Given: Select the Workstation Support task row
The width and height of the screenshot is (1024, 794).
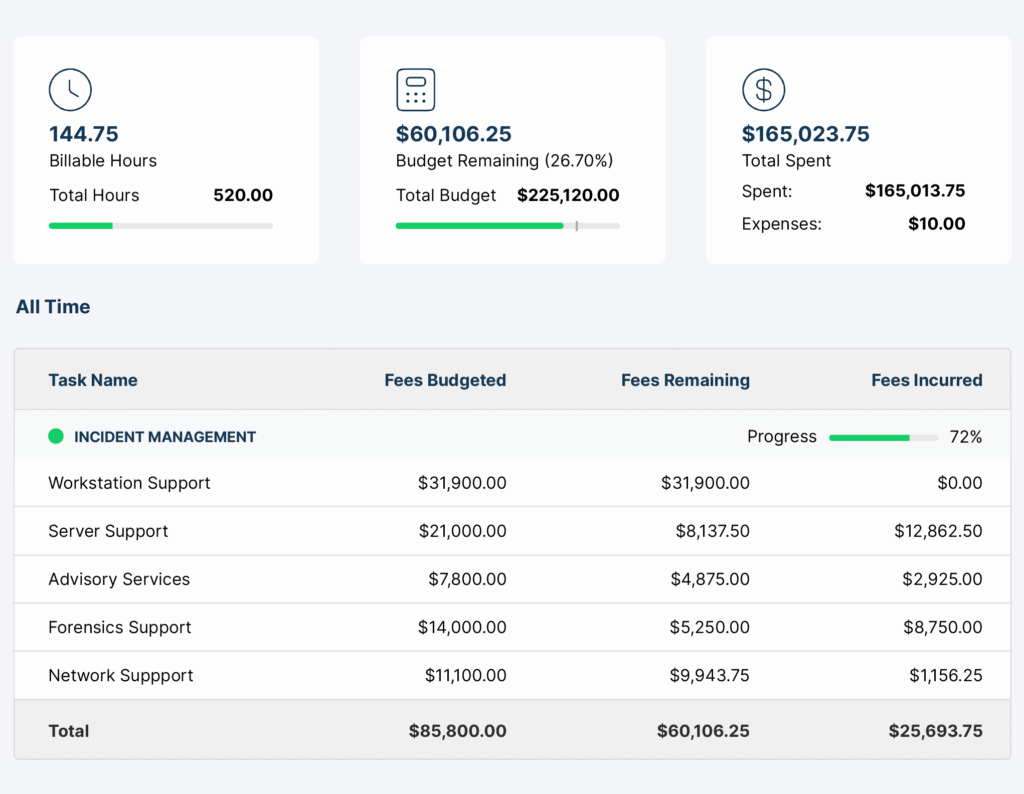Looking at the screenshot, I should point(129,483).
